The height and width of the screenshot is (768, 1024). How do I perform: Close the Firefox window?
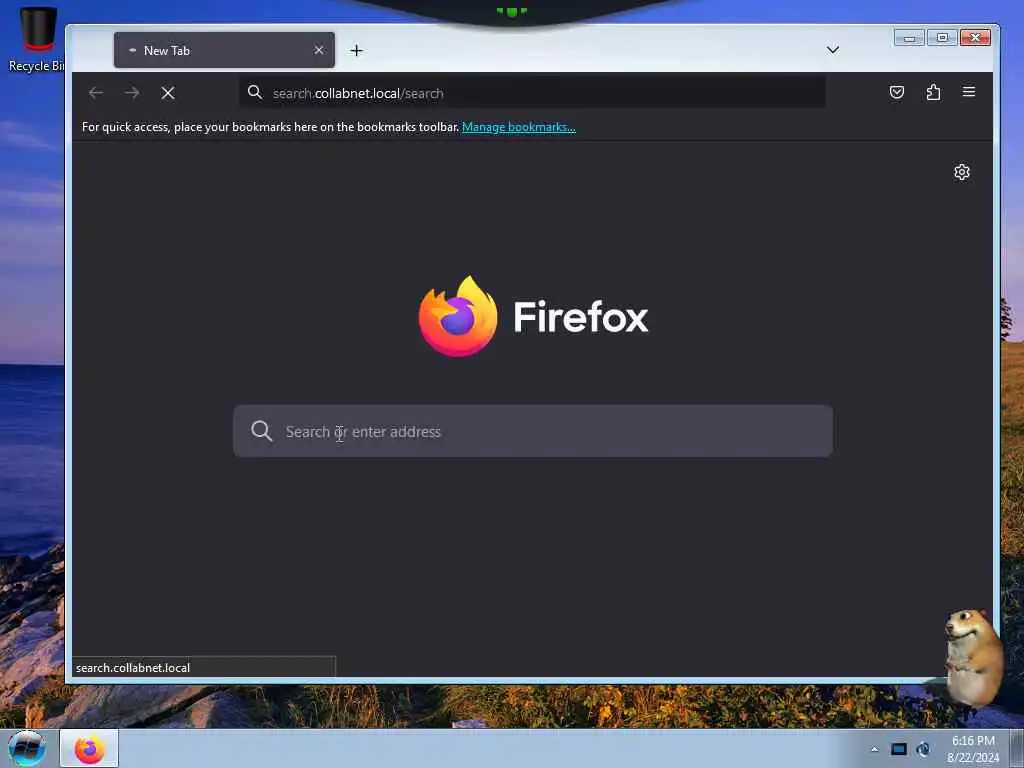975,38
